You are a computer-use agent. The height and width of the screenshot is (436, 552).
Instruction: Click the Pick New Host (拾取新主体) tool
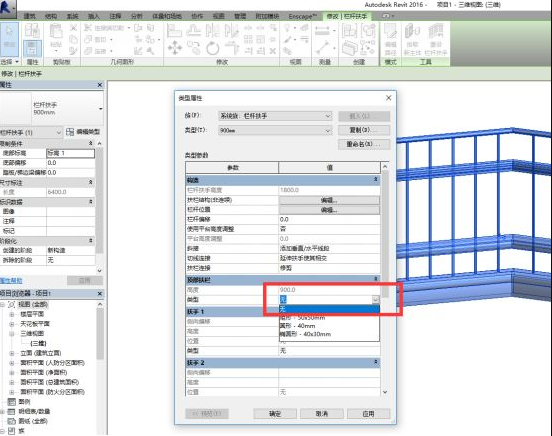pos(412,39)
